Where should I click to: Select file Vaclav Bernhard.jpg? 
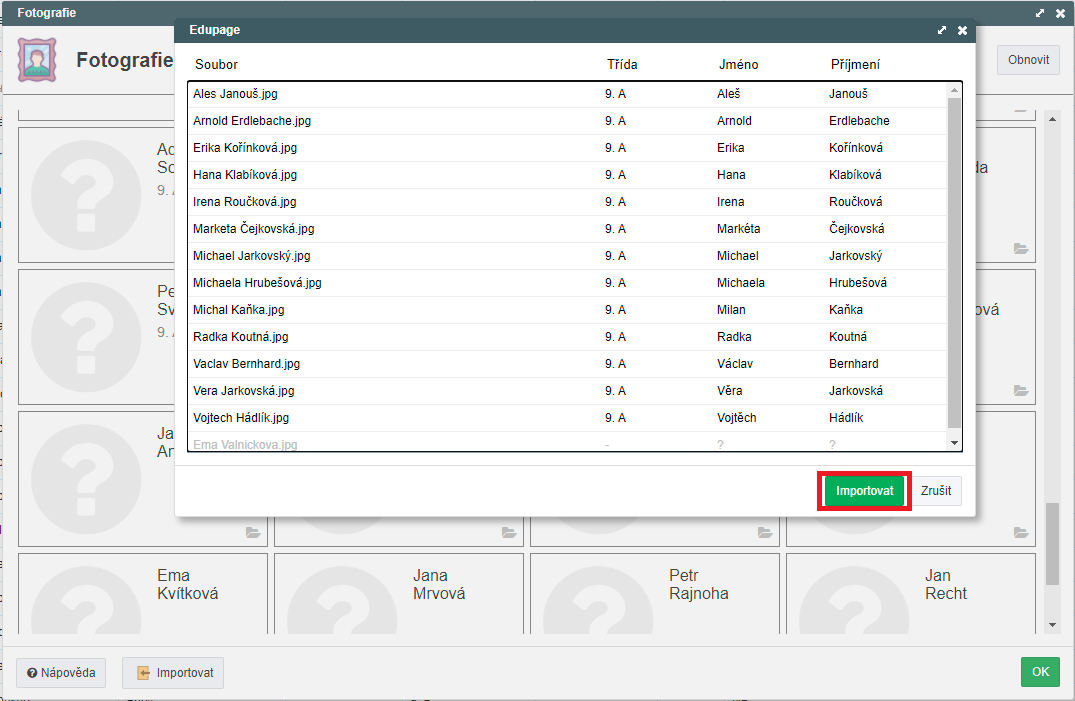tap(246, 364)
